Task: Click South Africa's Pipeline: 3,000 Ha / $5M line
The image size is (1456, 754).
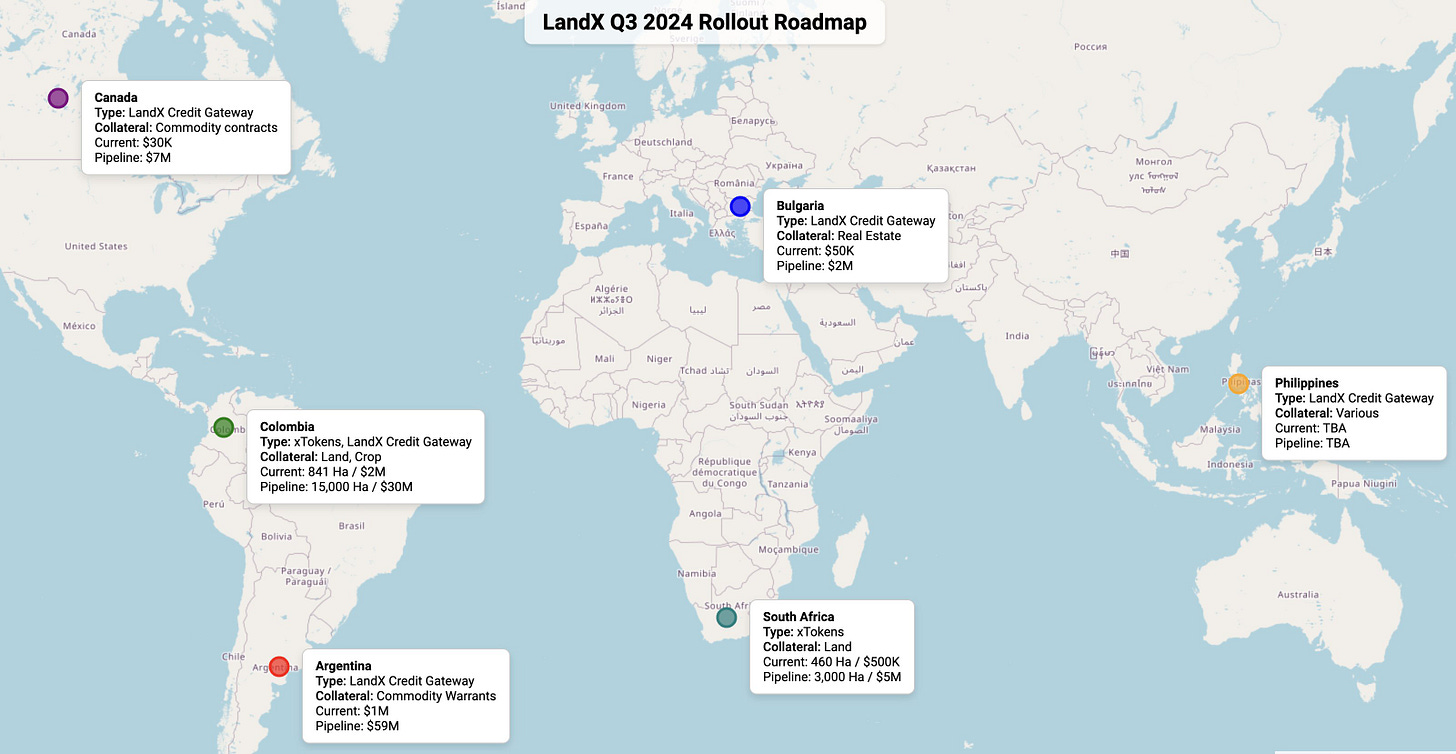Action: click(x=832, y=677)
